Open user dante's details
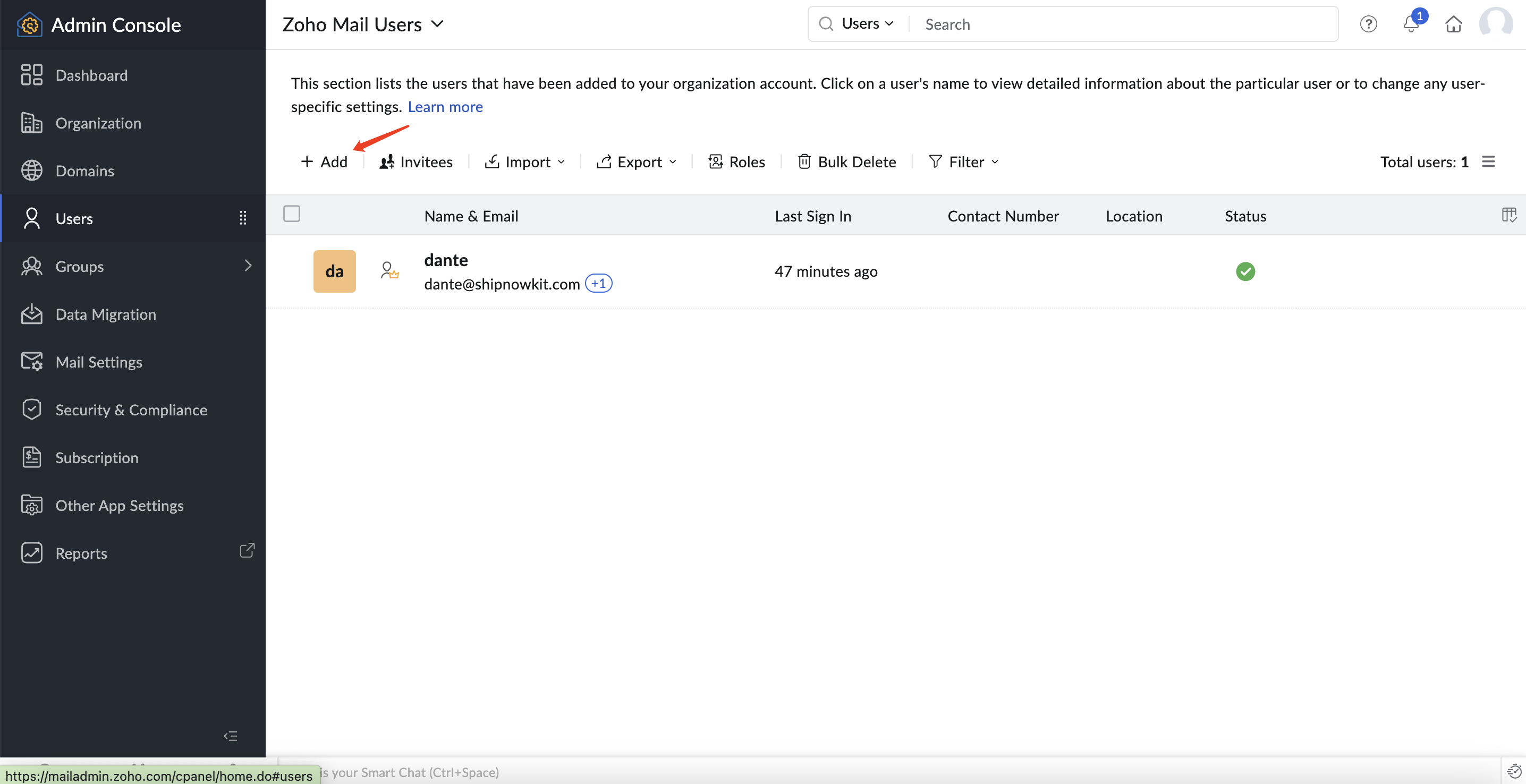The image size is (1526, 784). 446,260
